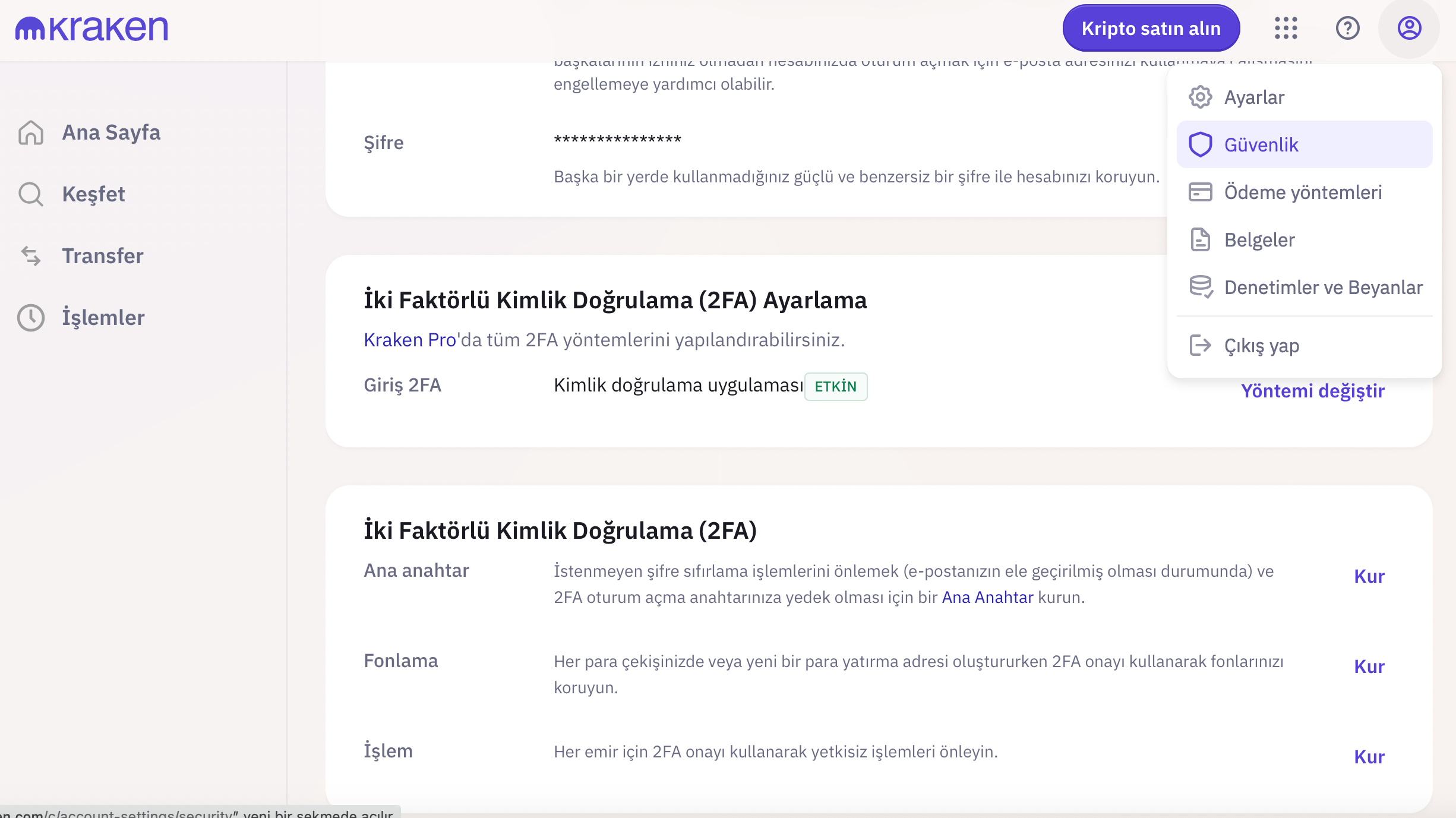
Task: Click the İşlemler clock icon
Action: (x=31, y=318)
